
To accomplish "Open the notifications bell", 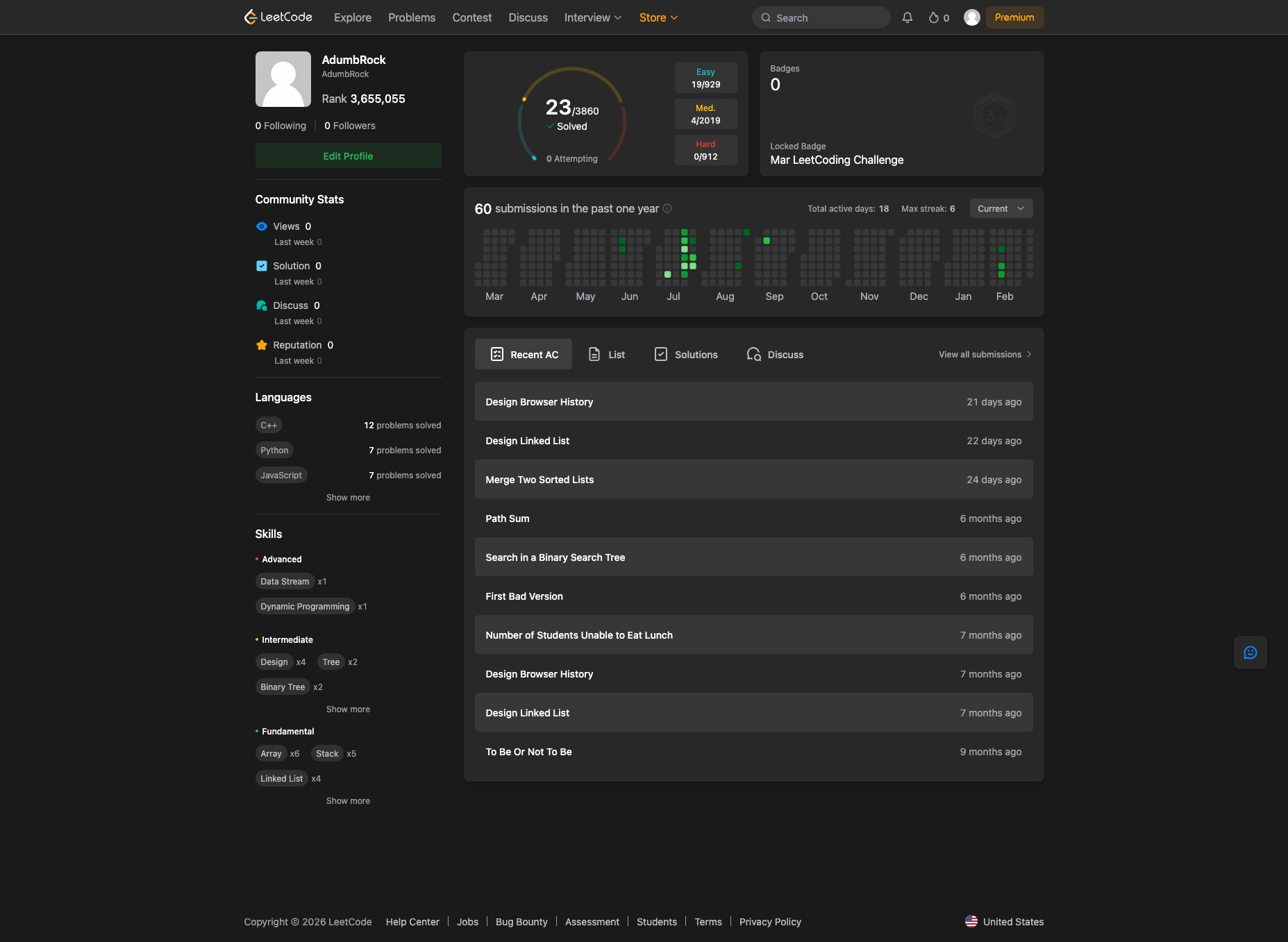I will (x=908, y=17).
